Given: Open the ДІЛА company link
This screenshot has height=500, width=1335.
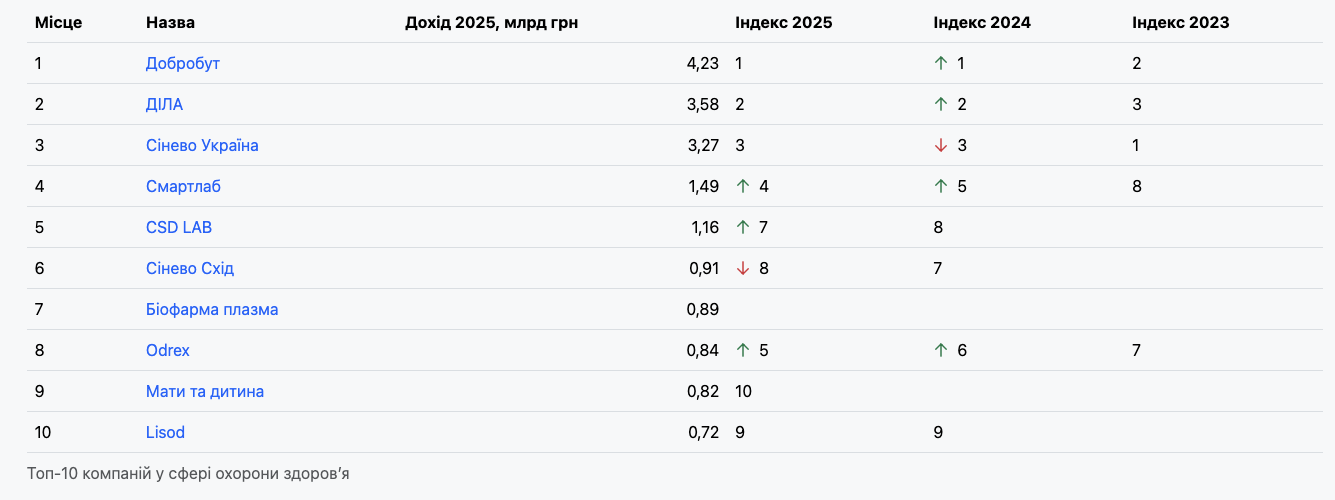Looking at the screenshot, I should (164, 104).
